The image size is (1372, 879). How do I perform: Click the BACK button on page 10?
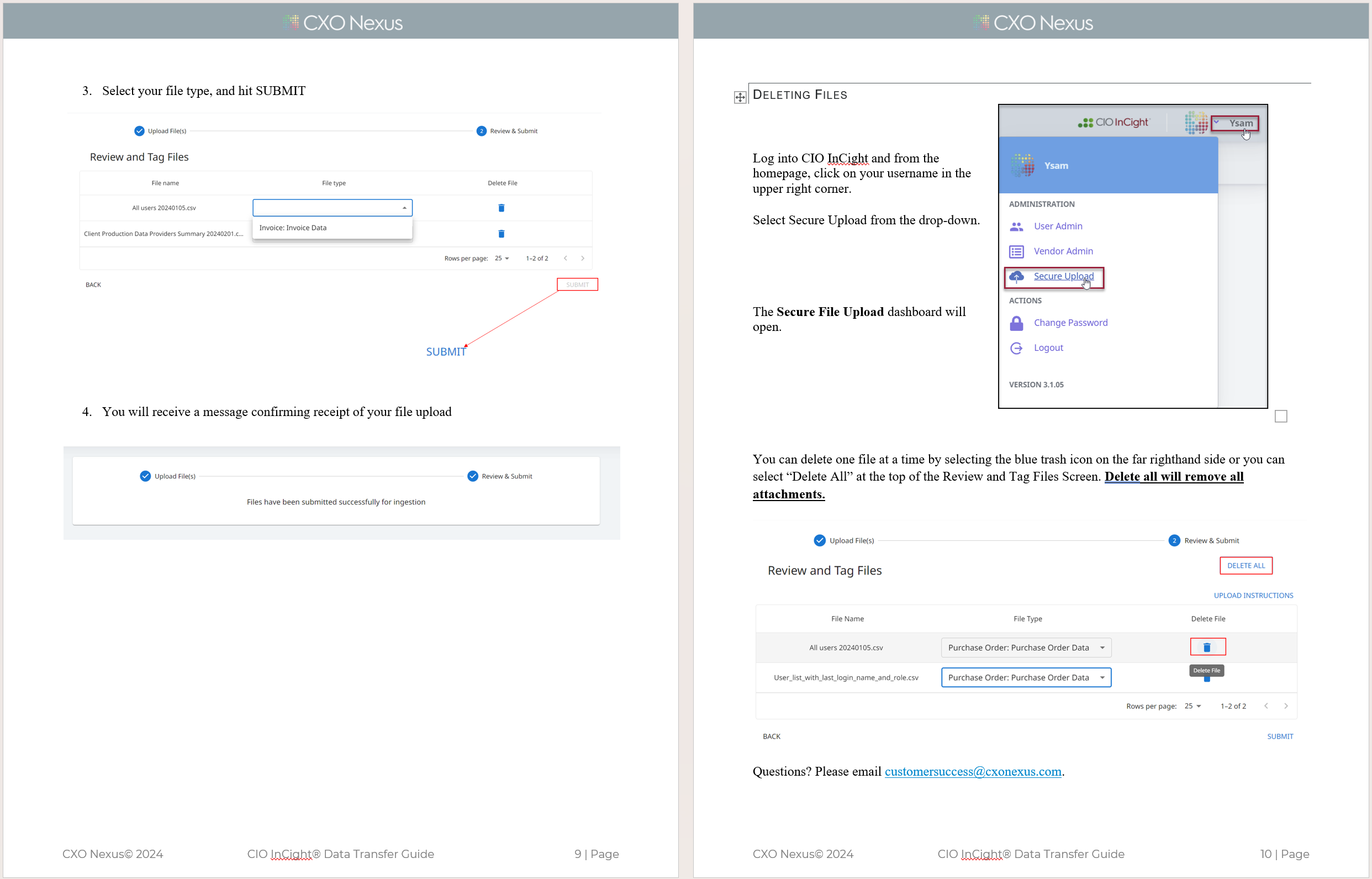tap(771, 736)
